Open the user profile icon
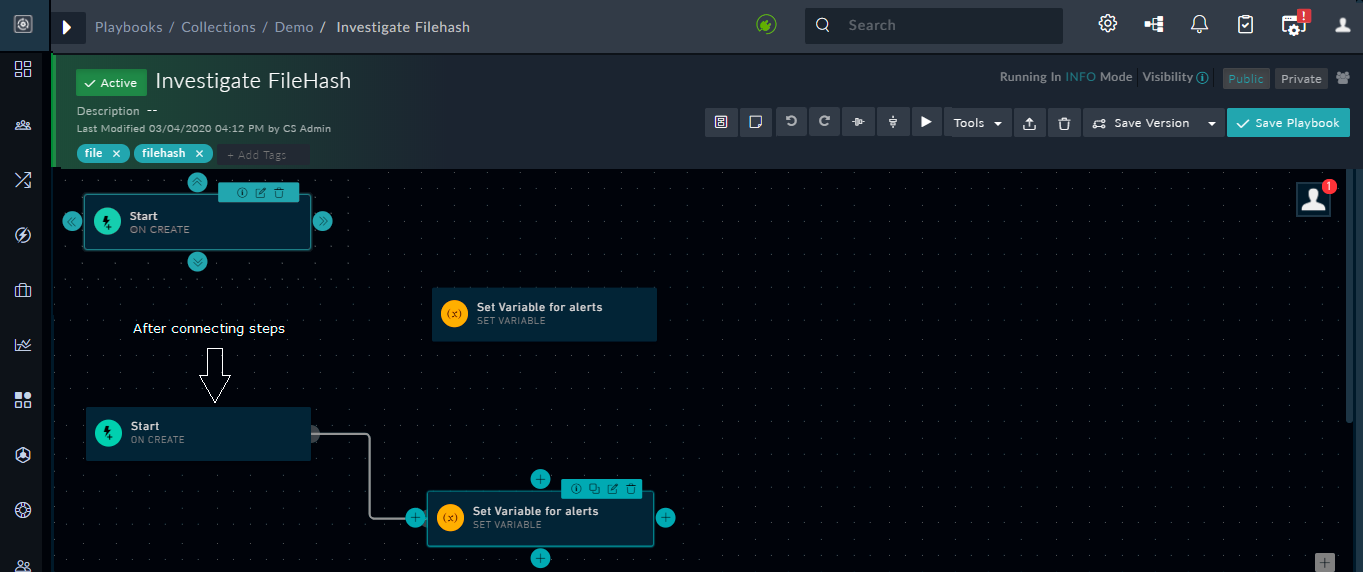1363x572 pixels. (x=1343, y=25)
